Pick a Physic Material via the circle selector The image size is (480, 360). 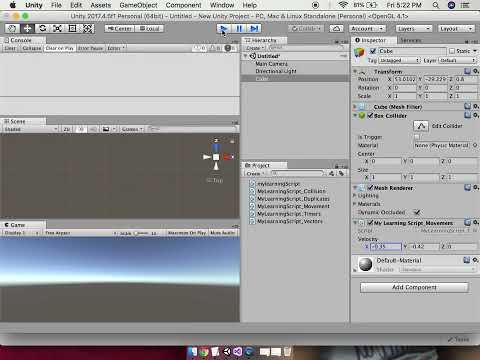pyautogui.click(x=475, y=145)
